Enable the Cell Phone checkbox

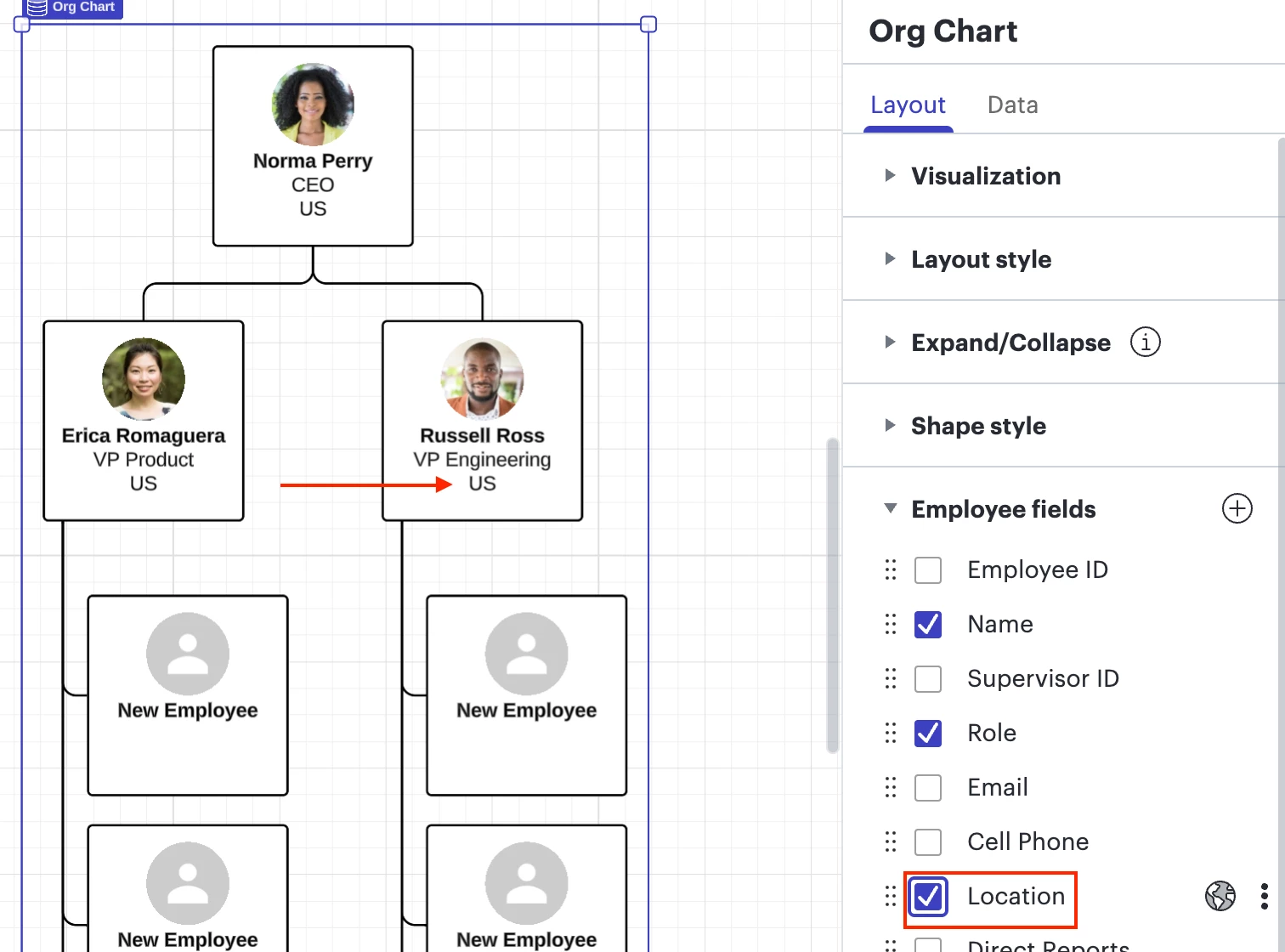[x=927, y=841]
